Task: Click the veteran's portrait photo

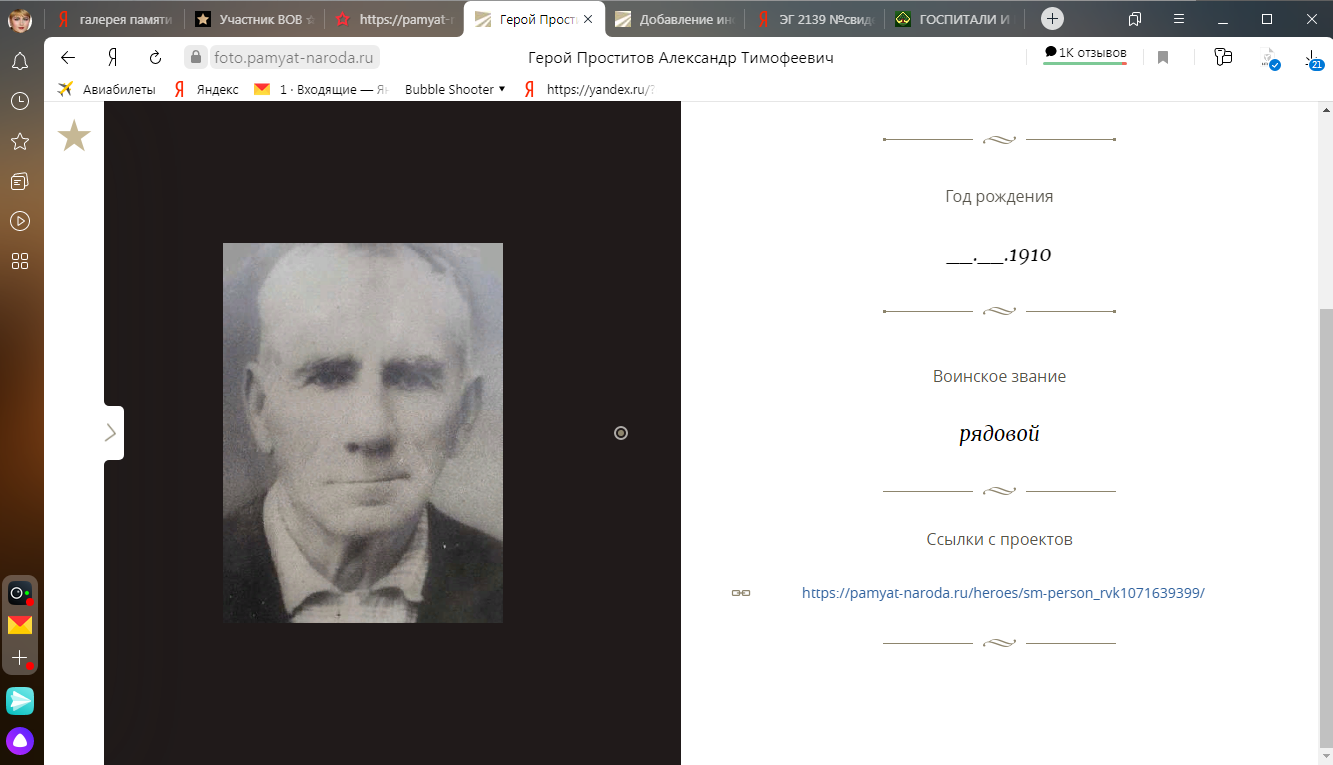Action: click(362, 433)
